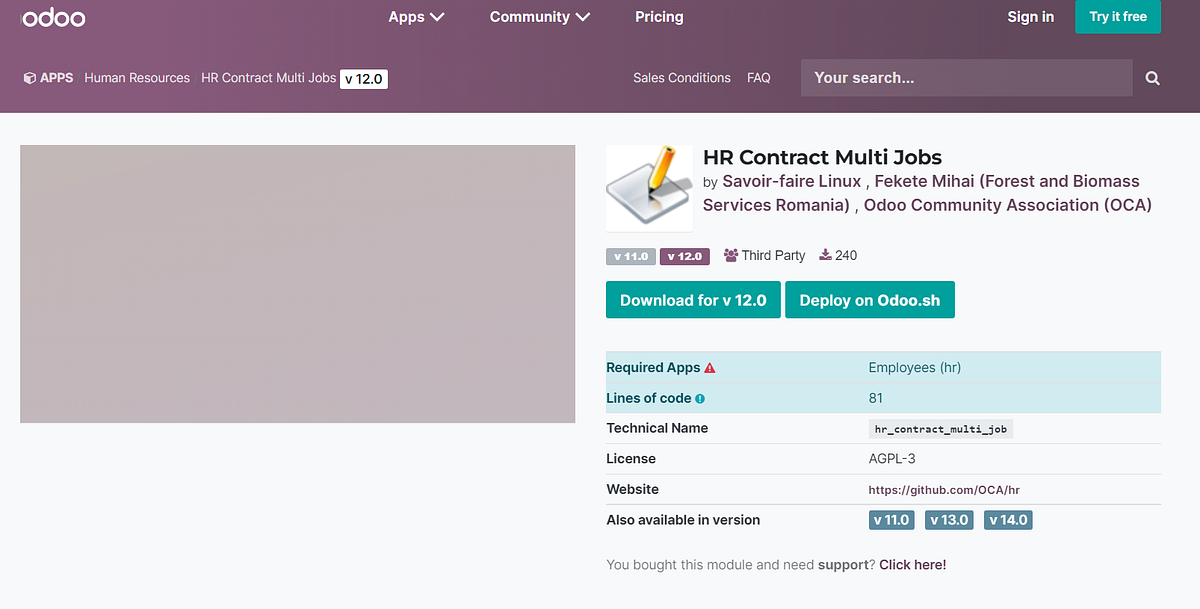Click the warning triangle beside Required Apps
This screenshot has height=609, width=1200.
click(x=709, y=367)
